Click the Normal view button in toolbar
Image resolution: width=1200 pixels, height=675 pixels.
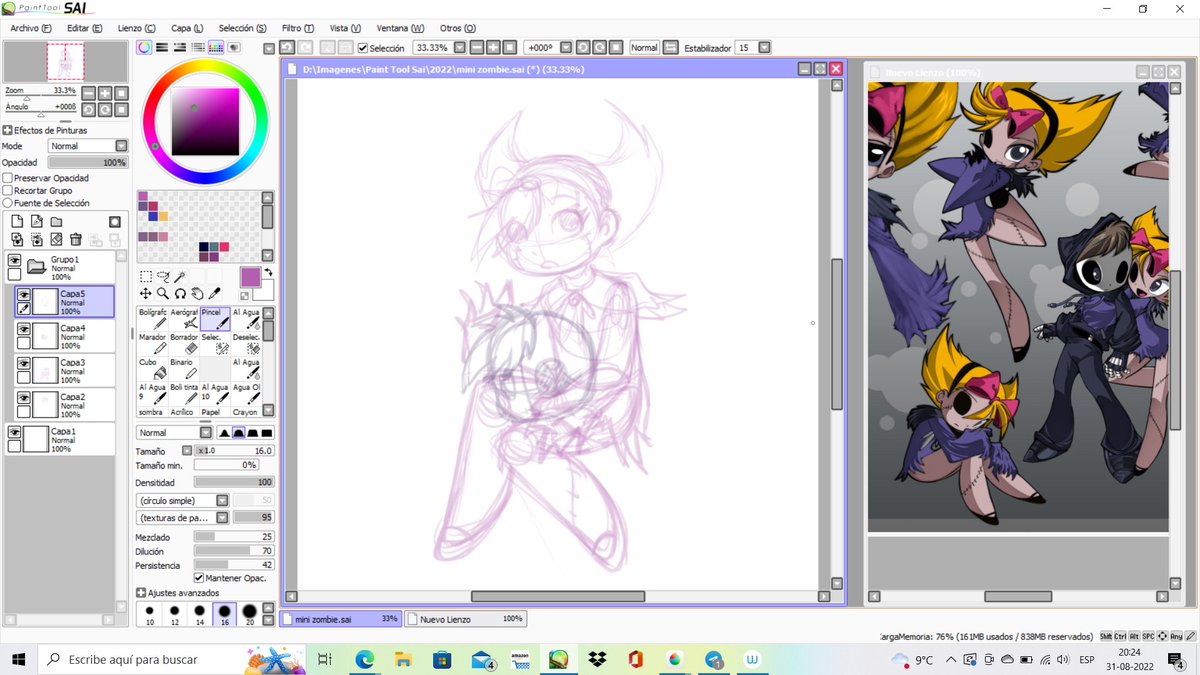click(x=644, y=47)
